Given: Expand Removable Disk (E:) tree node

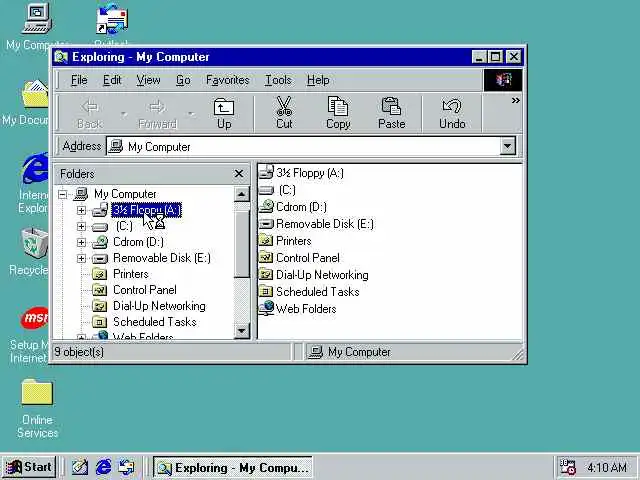Looking at the screenshot, I should pyautogui.click(x=81, y=258).
